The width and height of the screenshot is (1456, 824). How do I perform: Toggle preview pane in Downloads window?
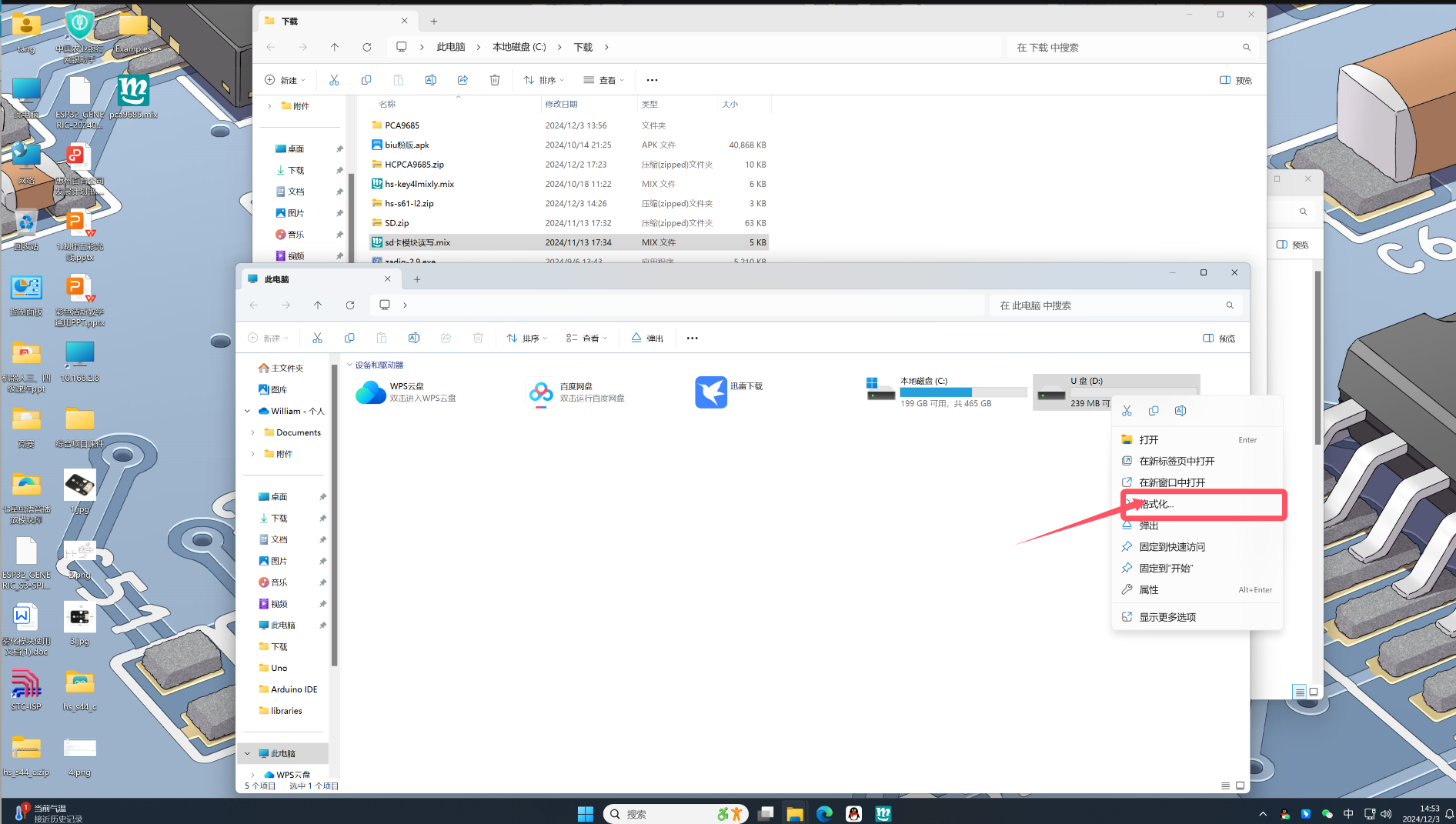[1235, 80]
